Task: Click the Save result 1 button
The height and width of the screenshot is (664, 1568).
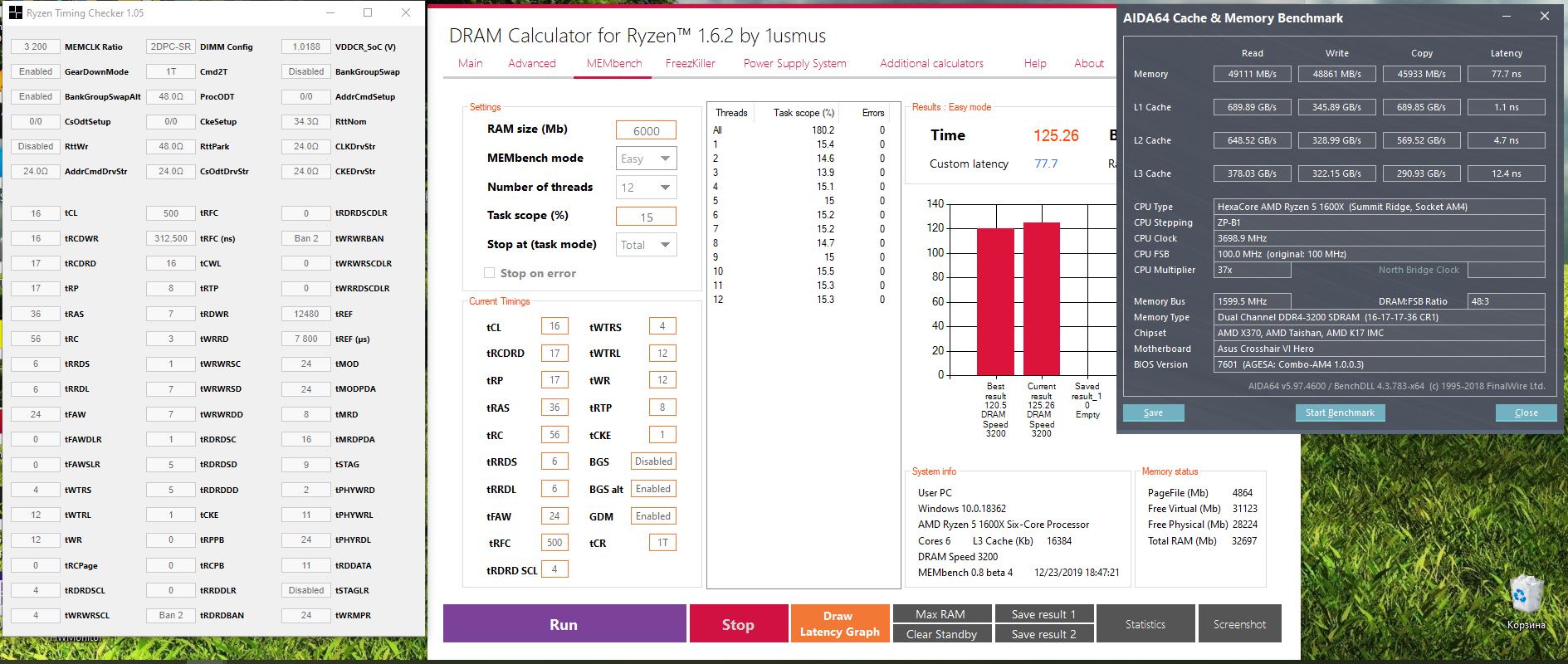Action: click(x=1043, y=614)
